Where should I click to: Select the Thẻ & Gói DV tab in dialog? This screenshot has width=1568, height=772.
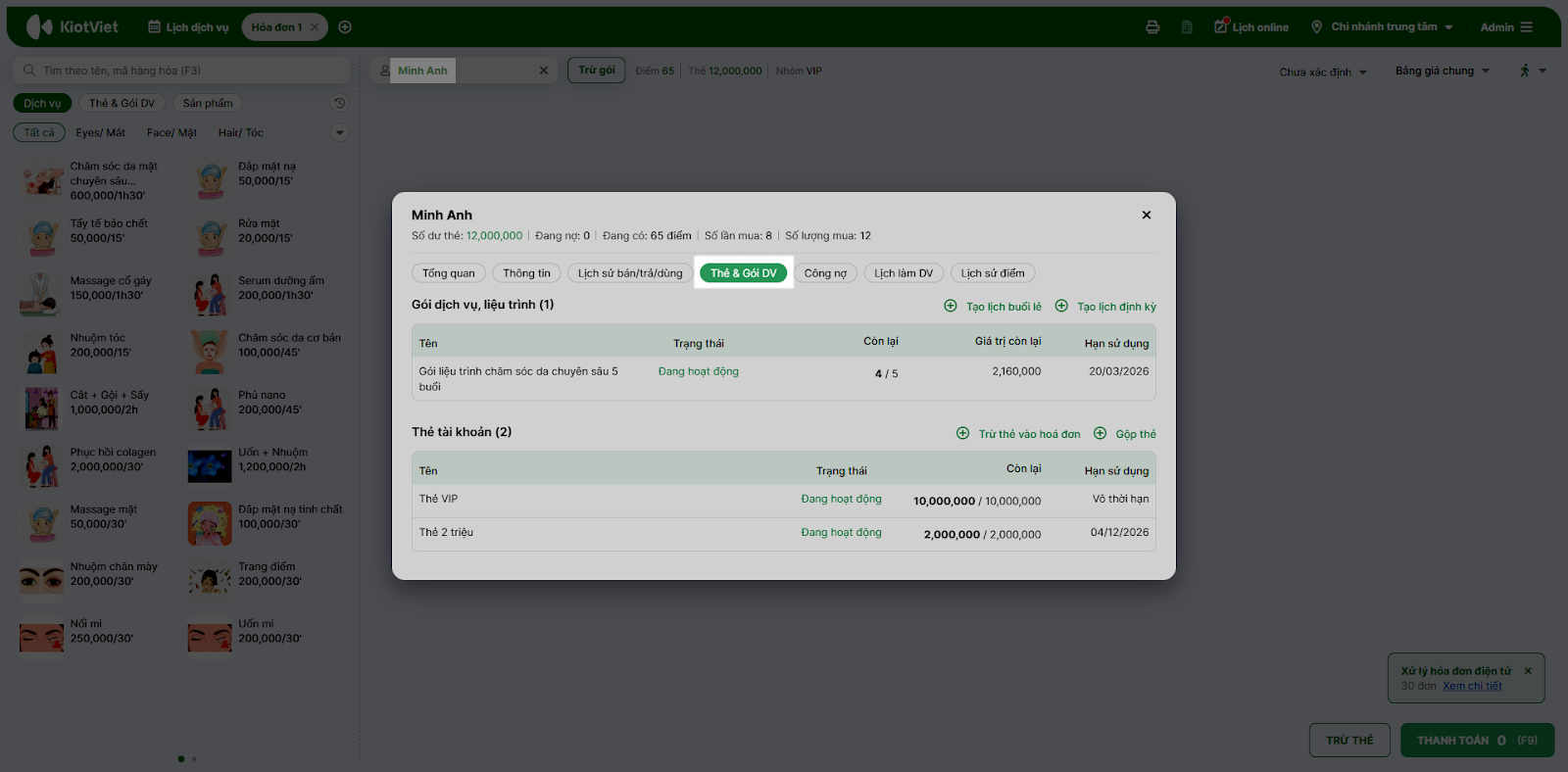(x=744, y=273)
